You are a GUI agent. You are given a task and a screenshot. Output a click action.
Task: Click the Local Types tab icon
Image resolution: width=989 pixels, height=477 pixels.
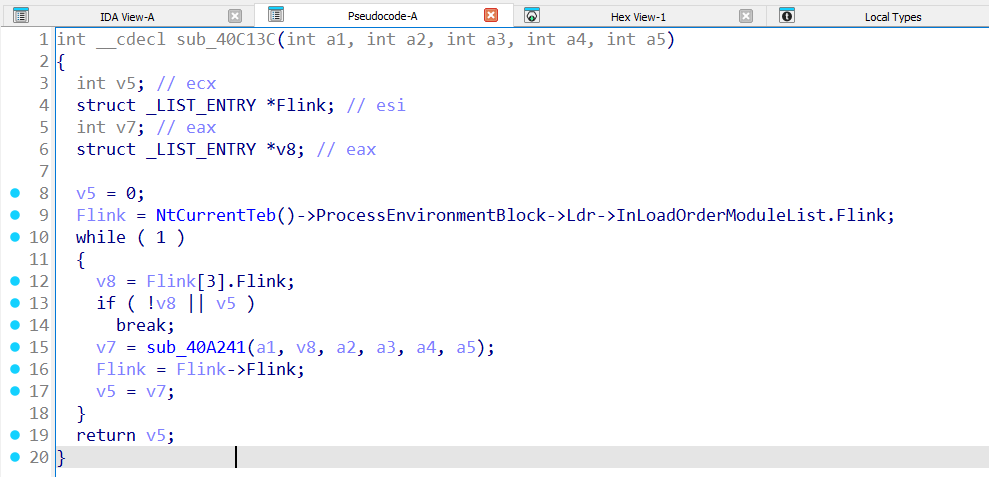click(787, 16)
